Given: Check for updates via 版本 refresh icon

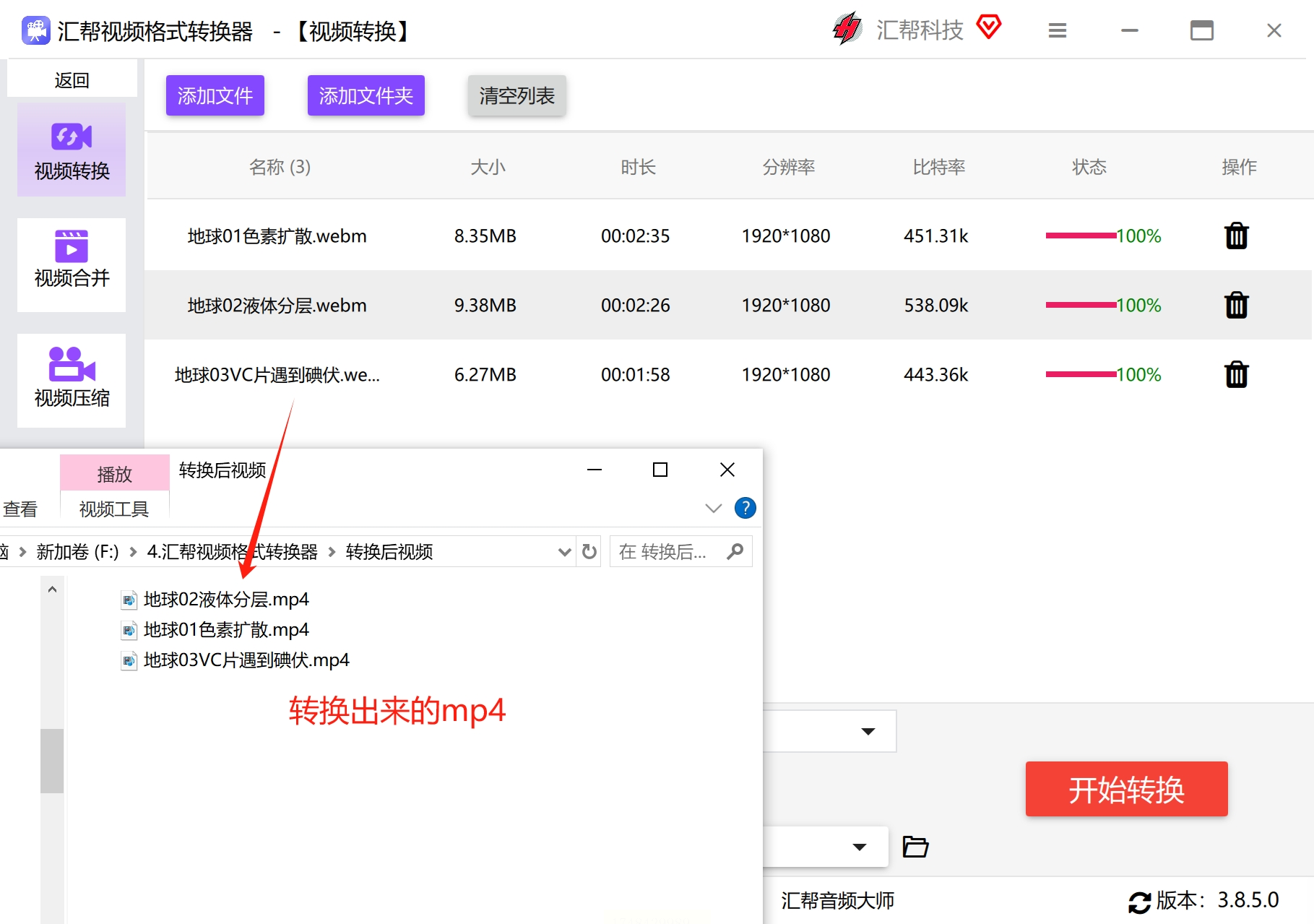Looking at the screenshot, I should 1139,902.
